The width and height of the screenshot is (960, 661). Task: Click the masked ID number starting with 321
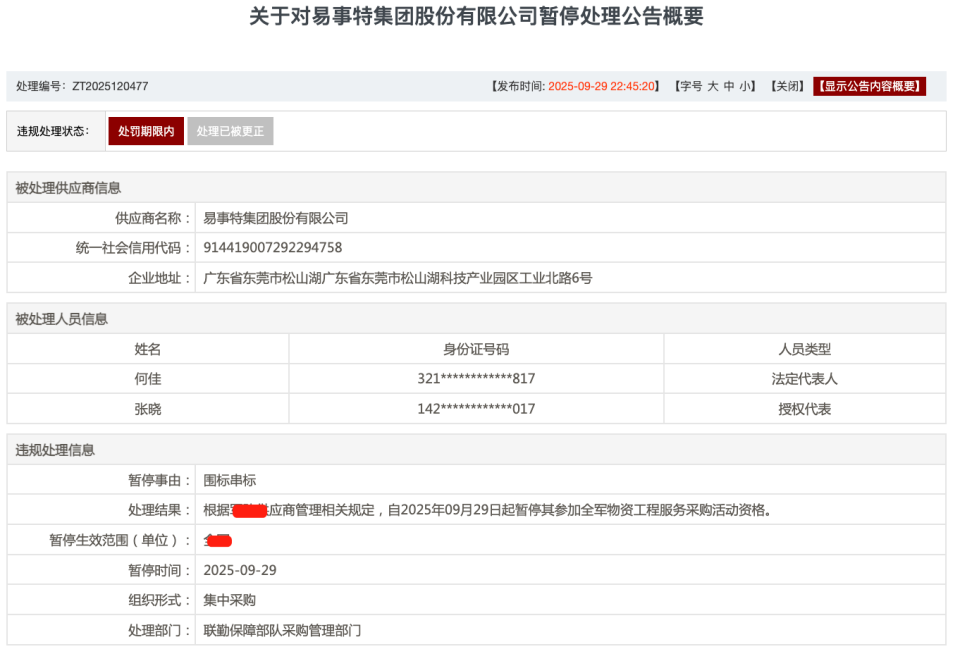(x=476, y=379)
